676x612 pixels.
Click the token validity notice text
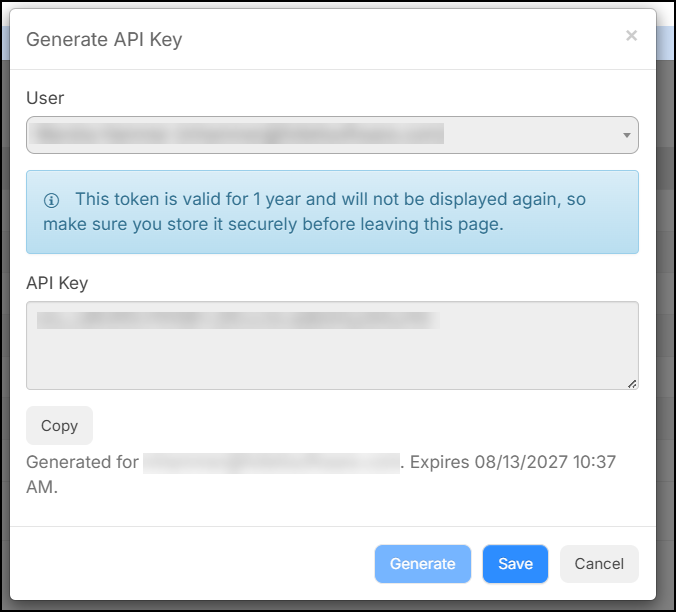click(x=315, y=212)
